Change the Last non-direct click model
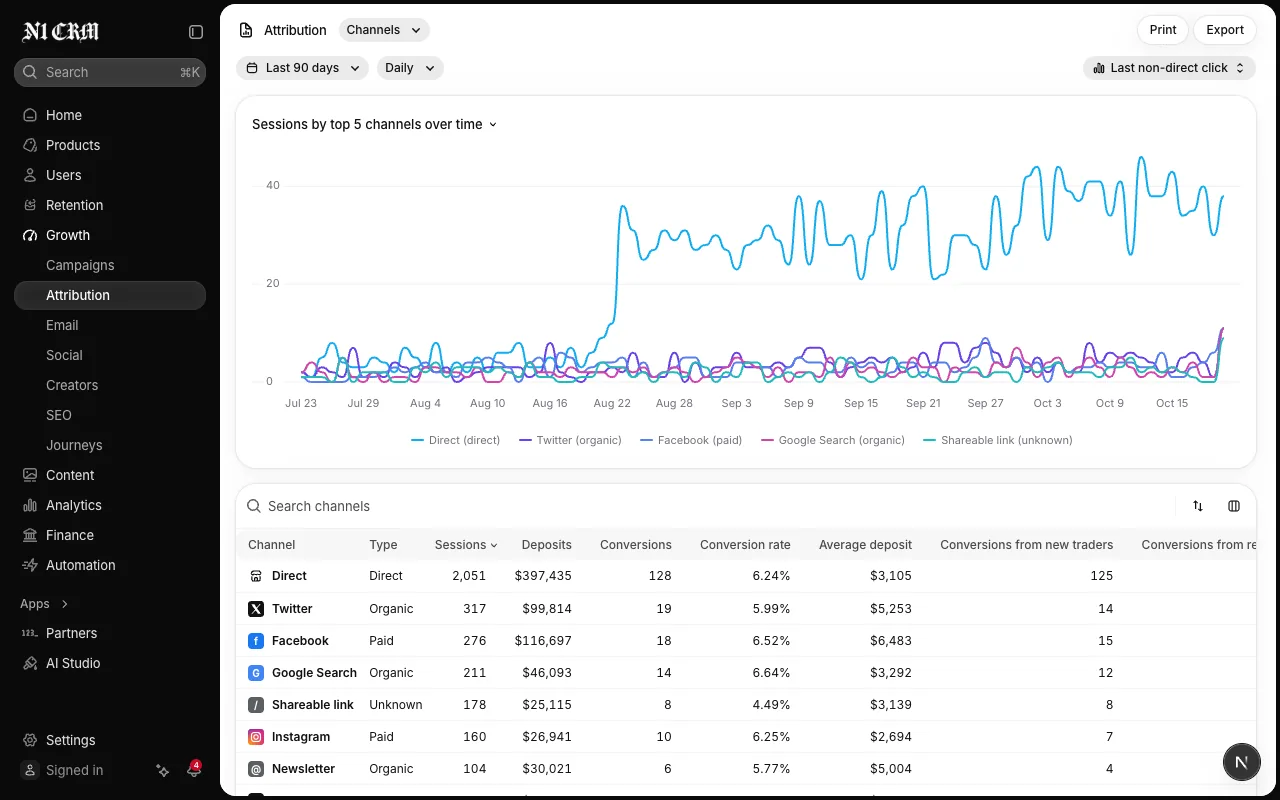The width and height of the screenshot is (1280, 800). pyautogui.click(x=1169, y=68)
